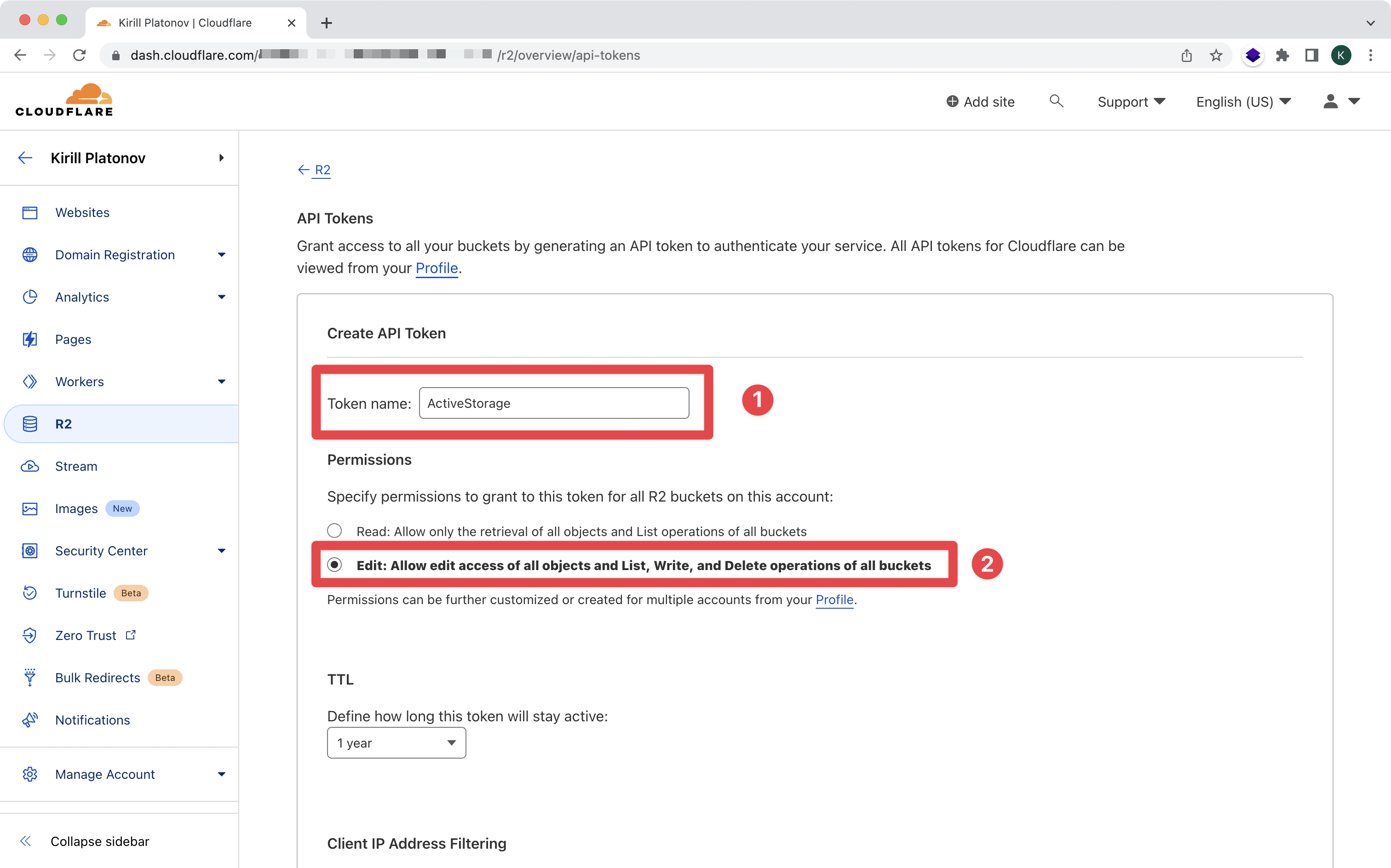Open the Support dropdown
Image resolution: width=1391 pixels, height=868 pixels.
[1132, 102]
